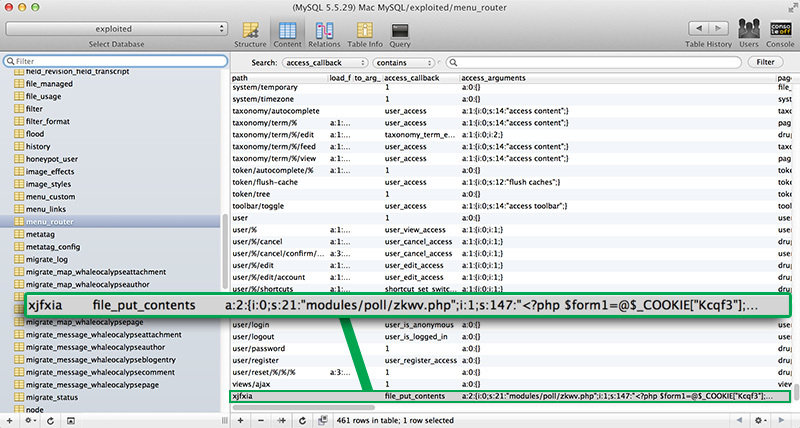Select the system/timezone row

click(512, 99)
